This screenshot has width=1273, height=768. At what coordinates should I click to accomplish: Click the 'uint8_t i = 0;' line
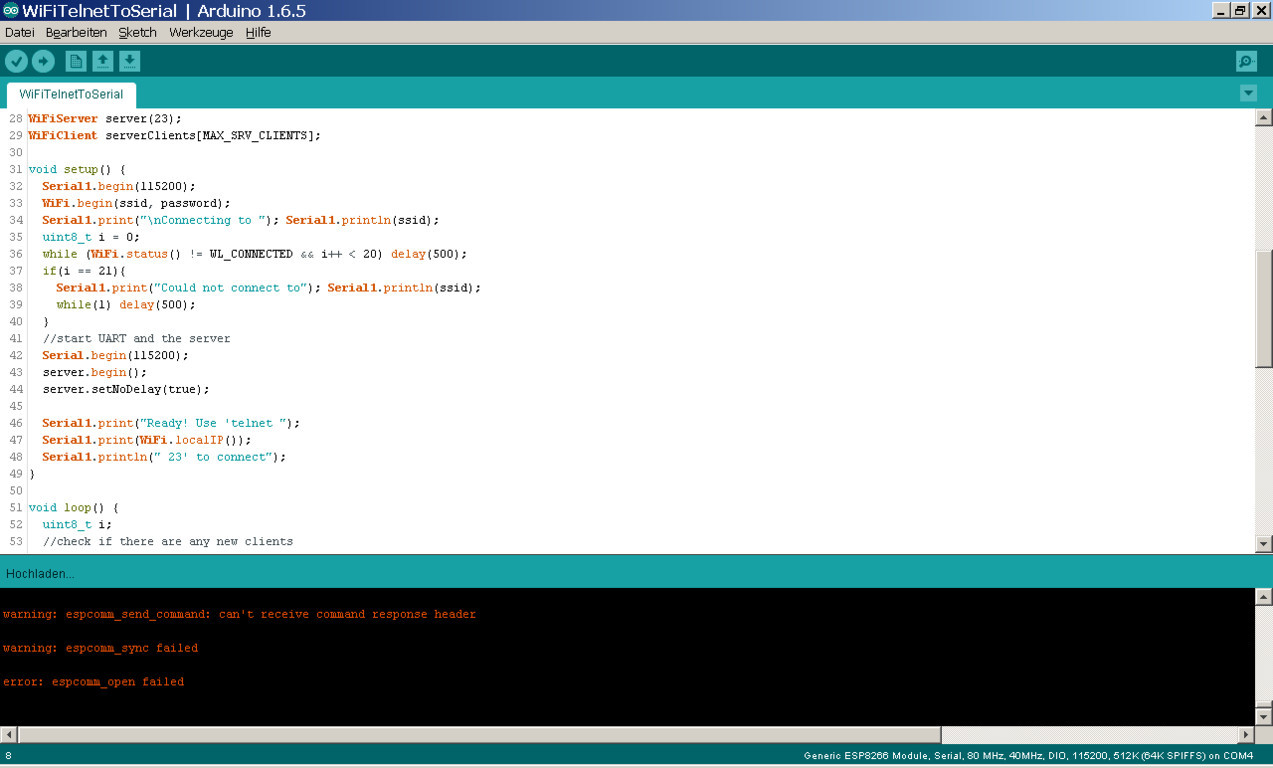tap(91, 237)
